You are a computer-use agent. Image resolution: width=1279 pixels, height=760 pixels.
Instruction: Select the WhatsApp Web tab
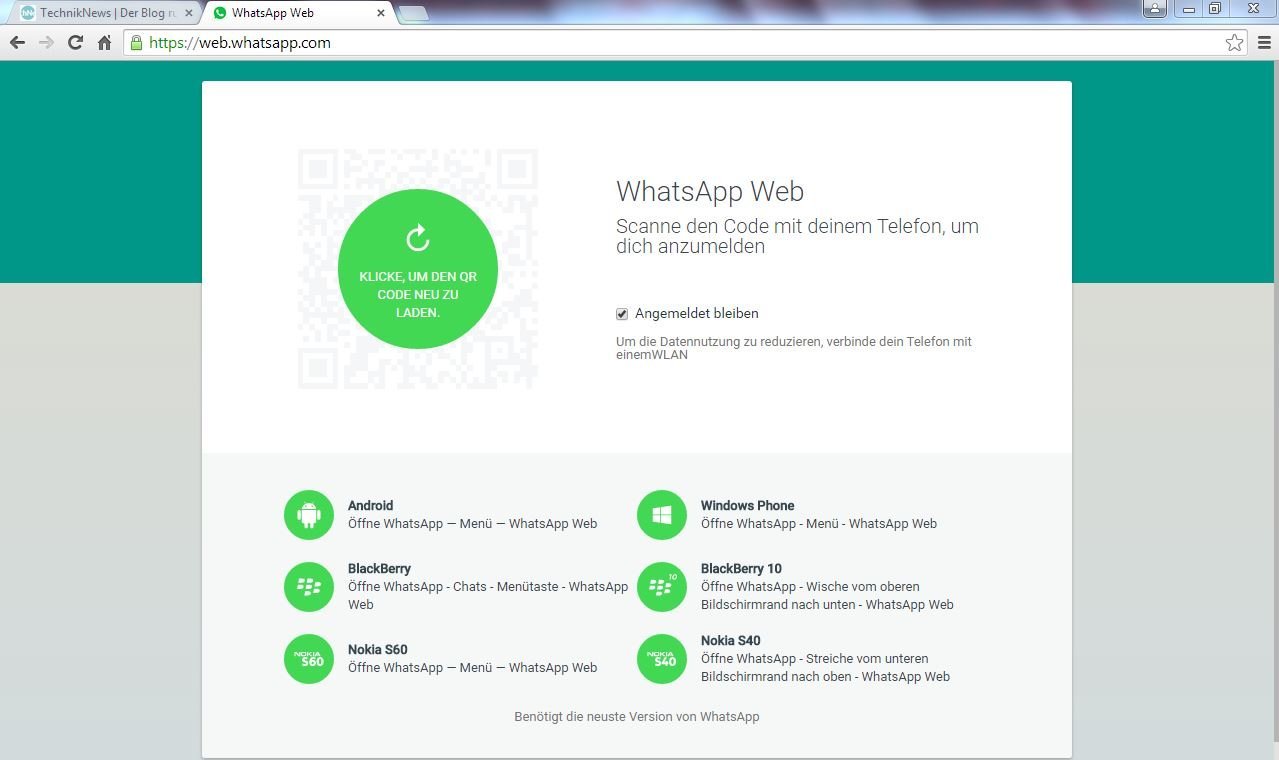coord(299,13)
